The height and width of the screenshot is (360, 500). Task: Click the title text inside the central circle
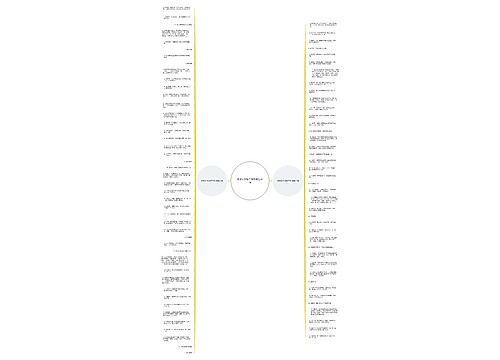click(250, 181)
